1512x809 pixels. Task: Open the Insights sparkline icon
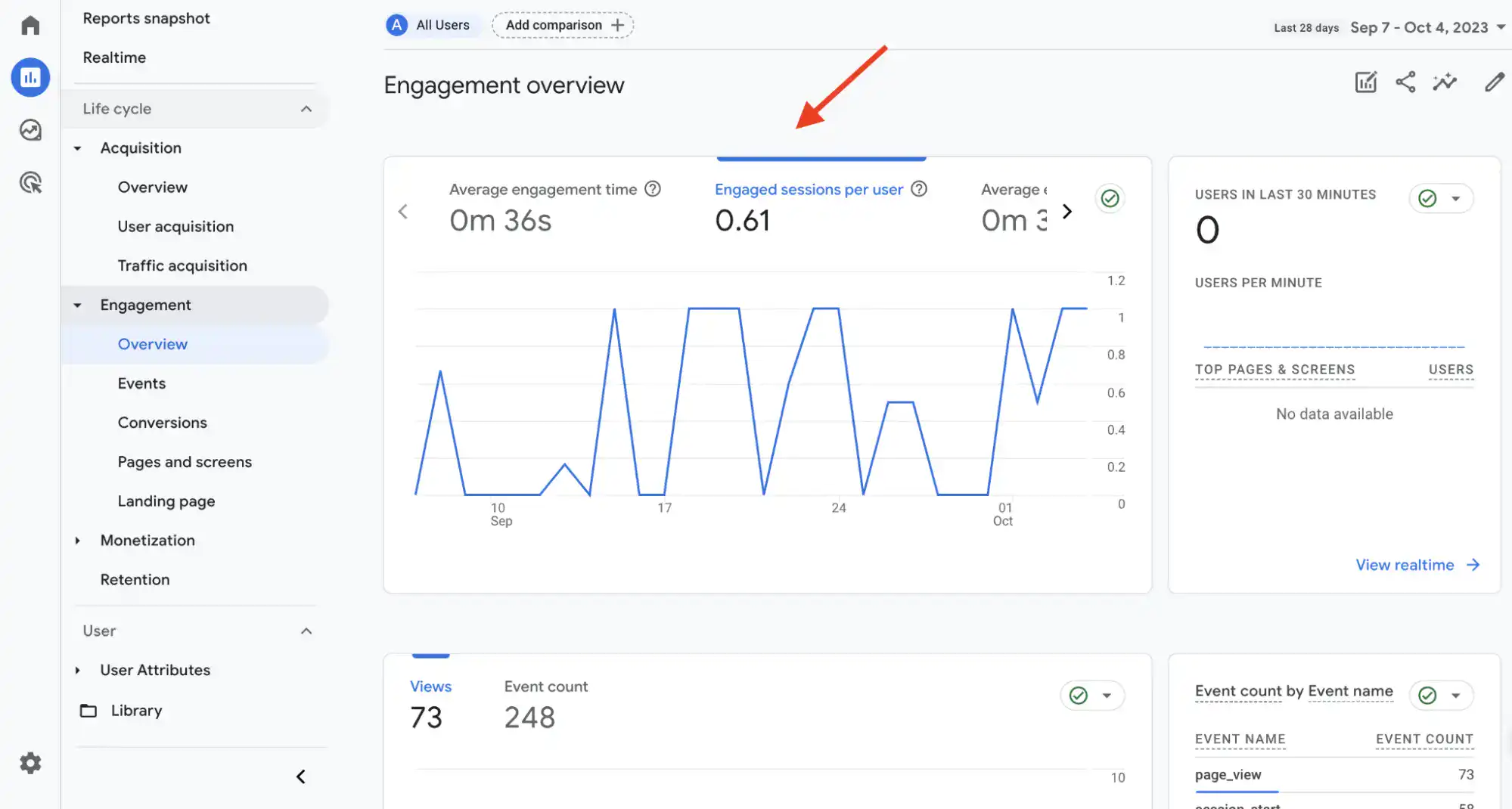click(x=1444, y=82)
